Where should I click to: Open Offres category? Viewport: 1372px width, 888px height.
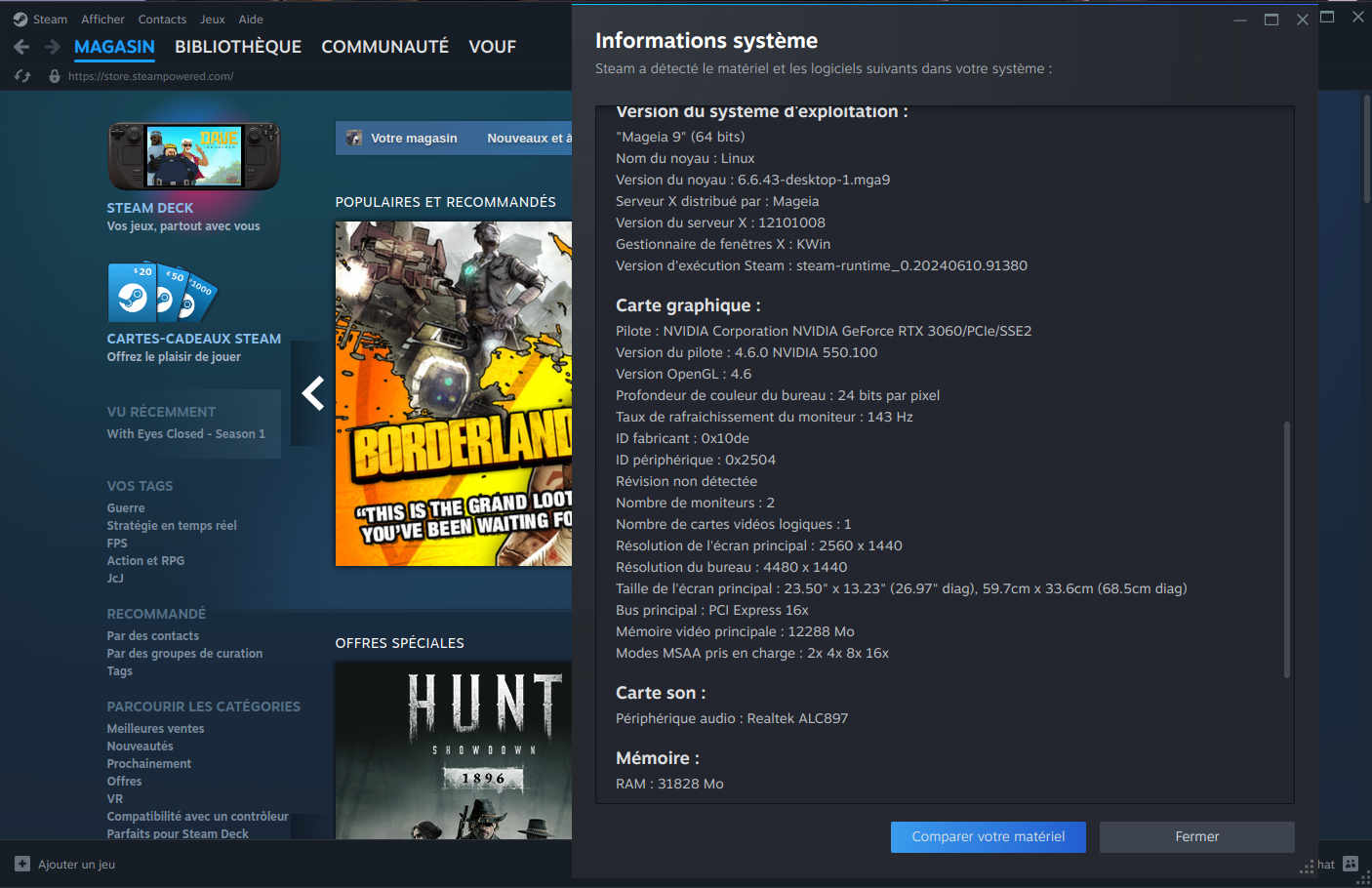[125, 782]
